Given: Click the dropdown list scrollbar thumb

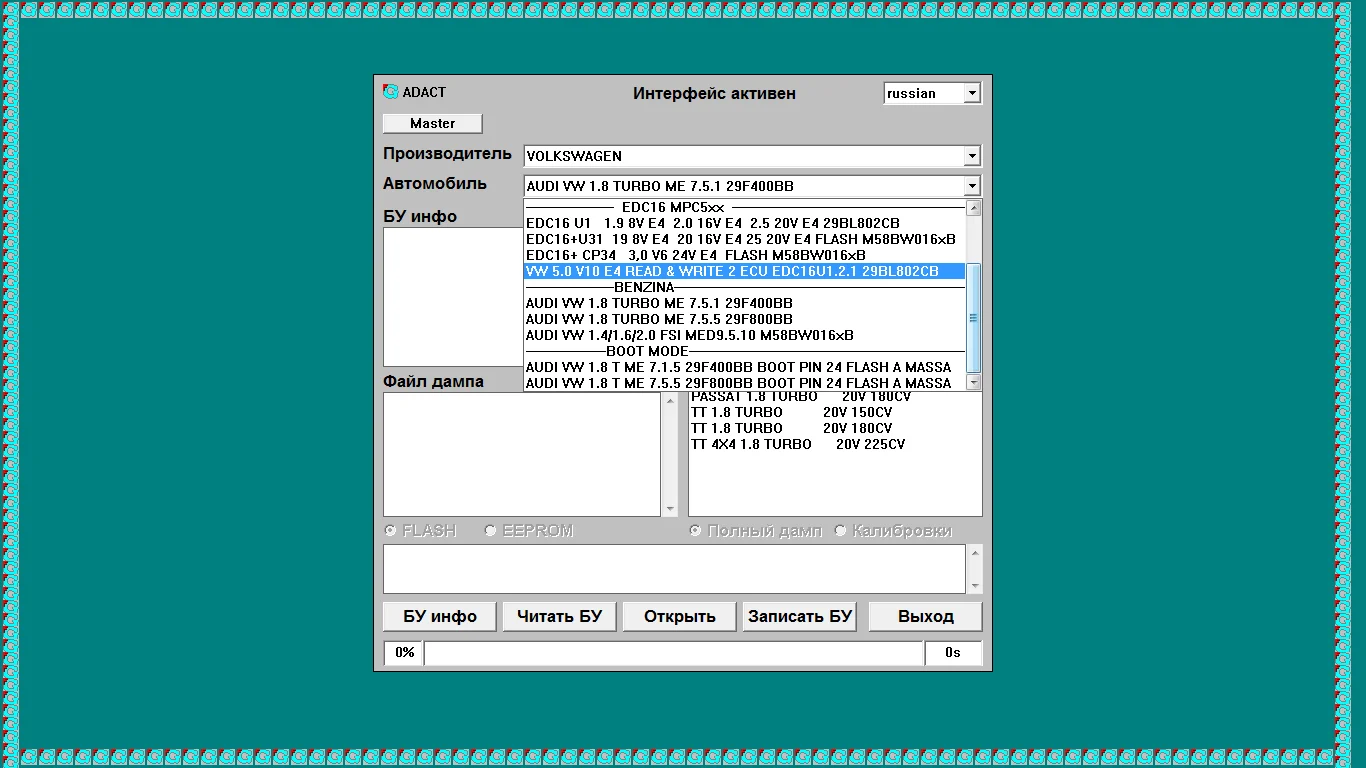Looking at the screenshot, I should tap(974, 318).
